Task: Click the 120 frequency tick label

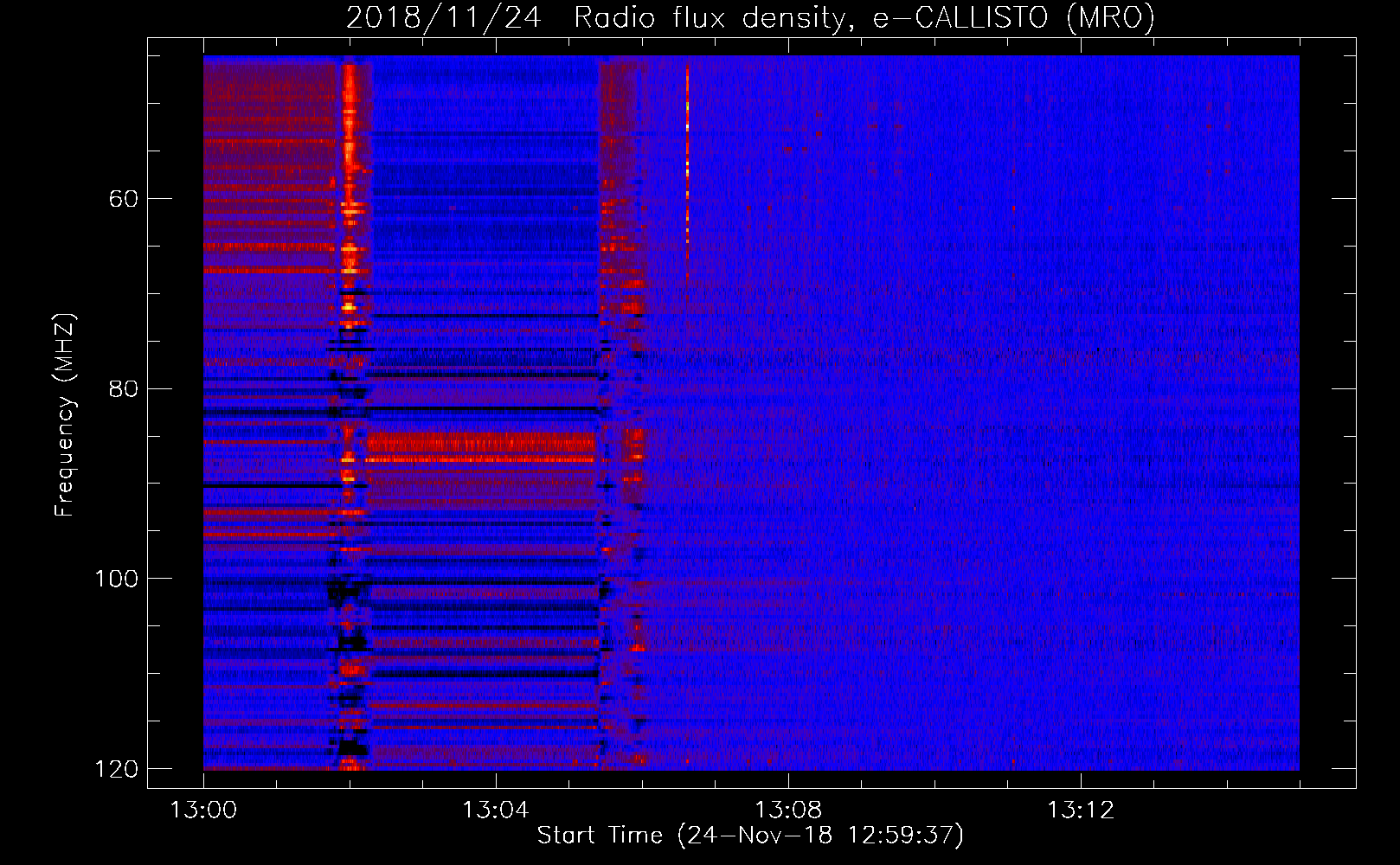Action: pyautogui.click(x=116, y=769)
